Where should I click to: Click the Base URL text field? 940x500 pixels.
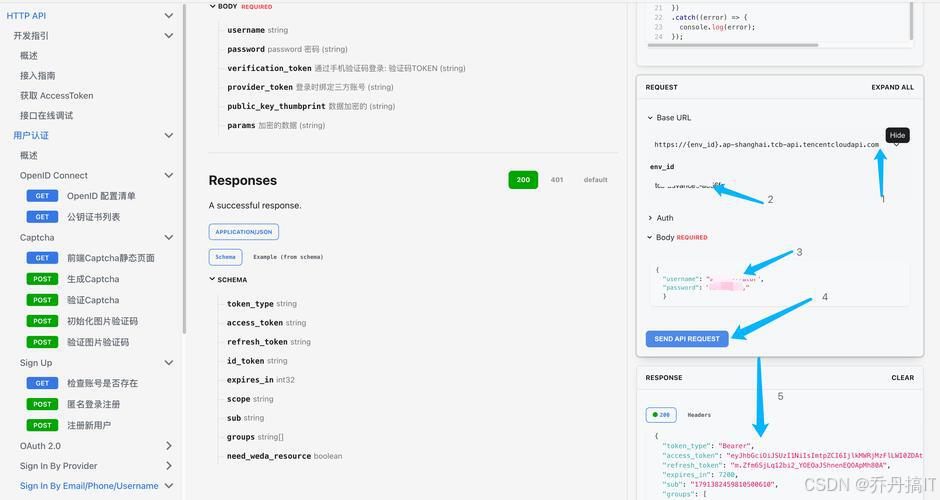click(x=766, y=144)
